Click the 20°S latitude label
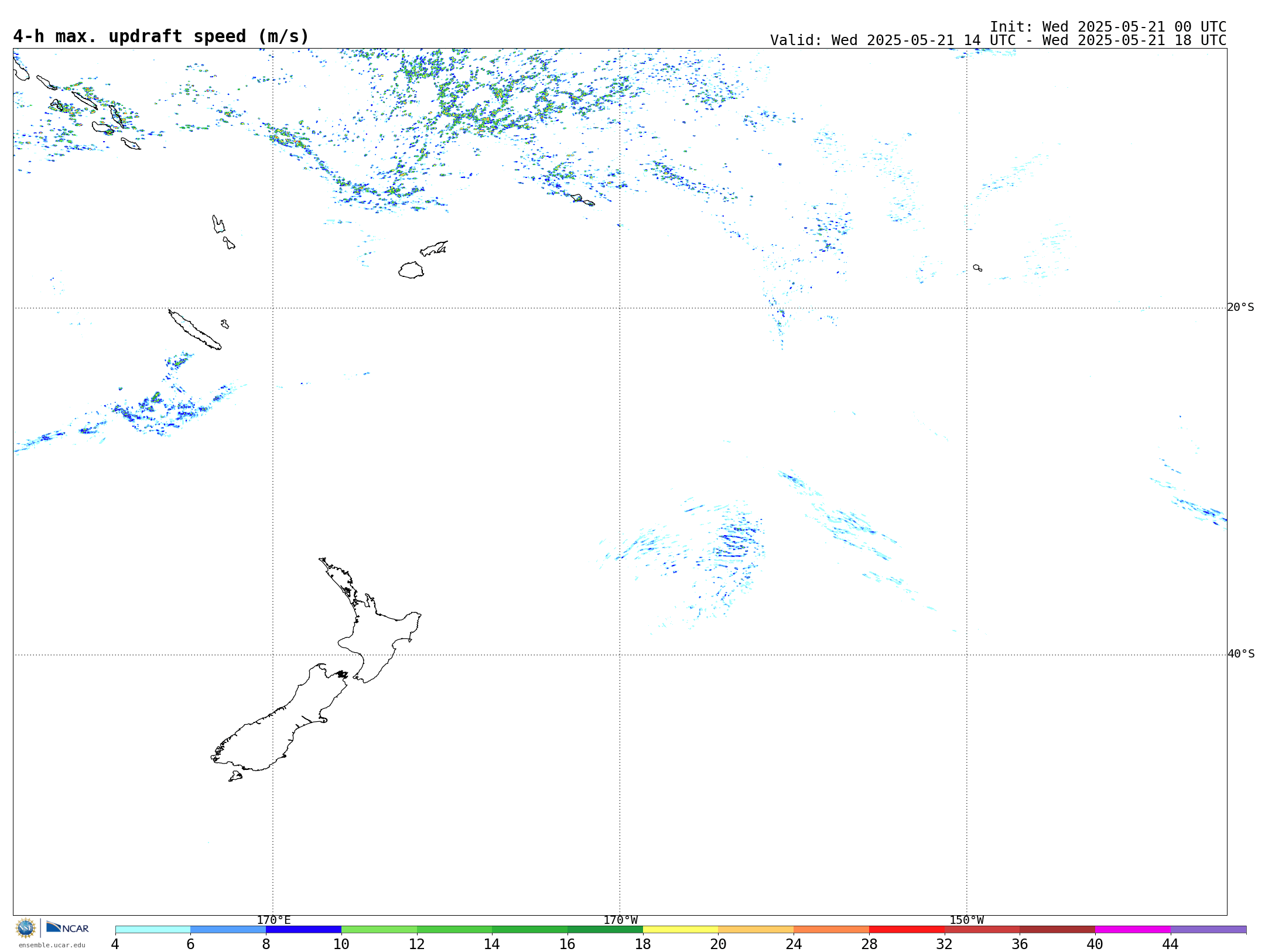 coord(1240,307)
